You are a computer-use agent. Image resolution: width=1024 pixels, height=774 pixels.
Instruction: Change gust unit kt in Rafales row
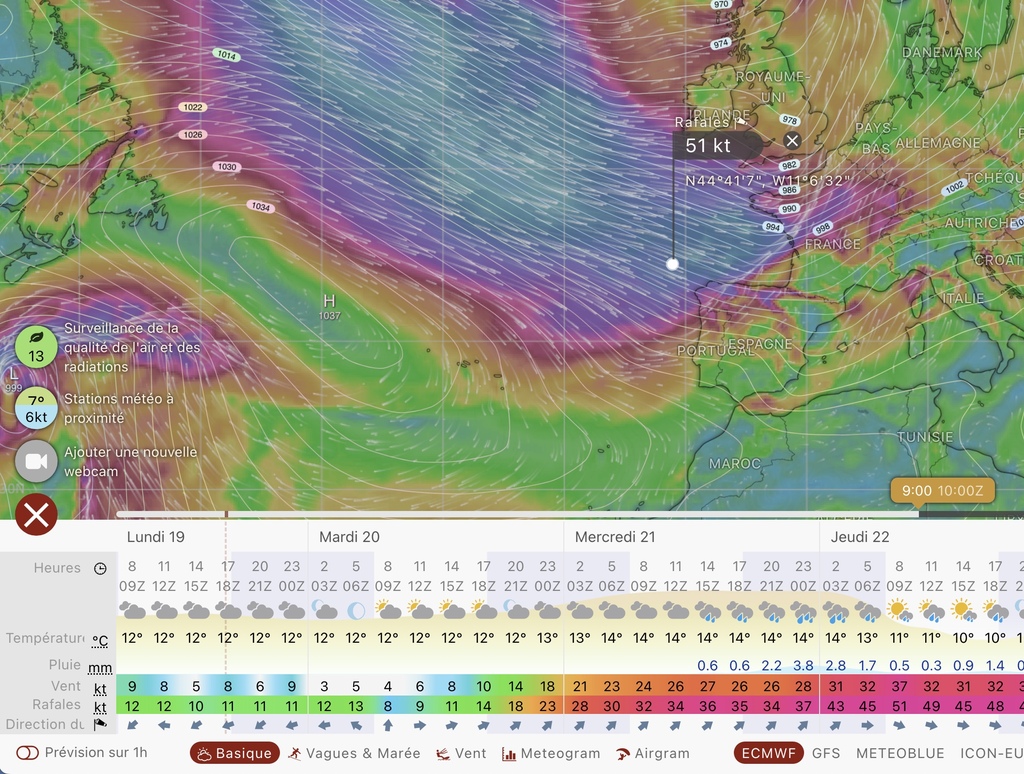click(x=100, y=708)
